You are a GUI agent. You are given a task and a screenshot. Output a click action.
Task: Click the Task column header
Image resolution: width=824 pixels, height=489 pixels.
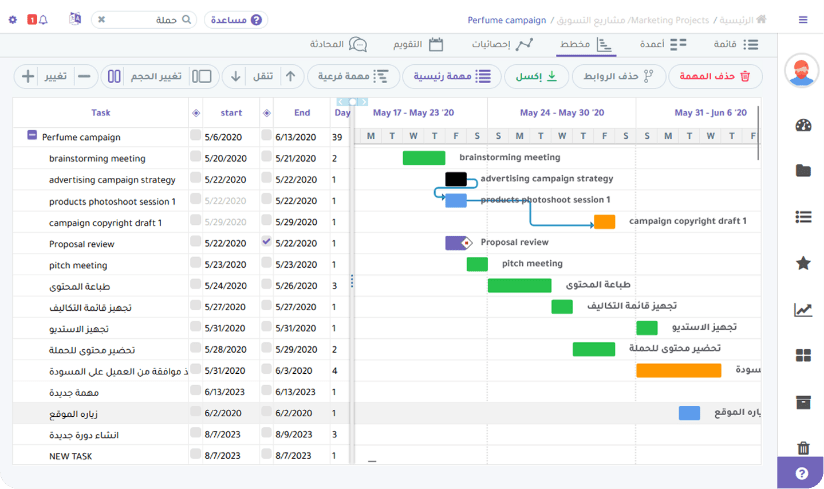pos(100,112)
